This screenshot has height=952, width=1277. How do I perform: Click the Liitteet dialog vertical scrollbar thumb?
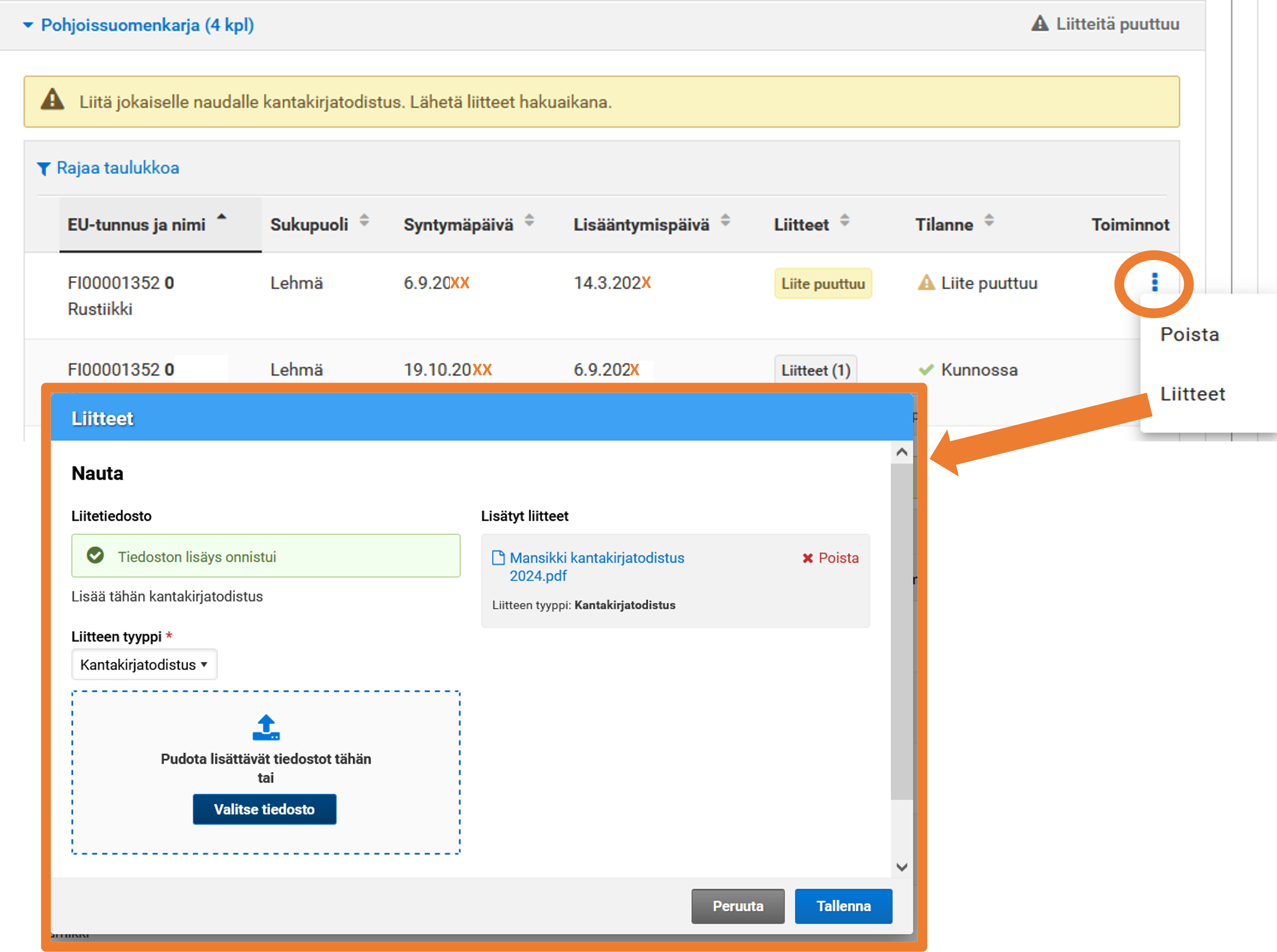point(902,631)
